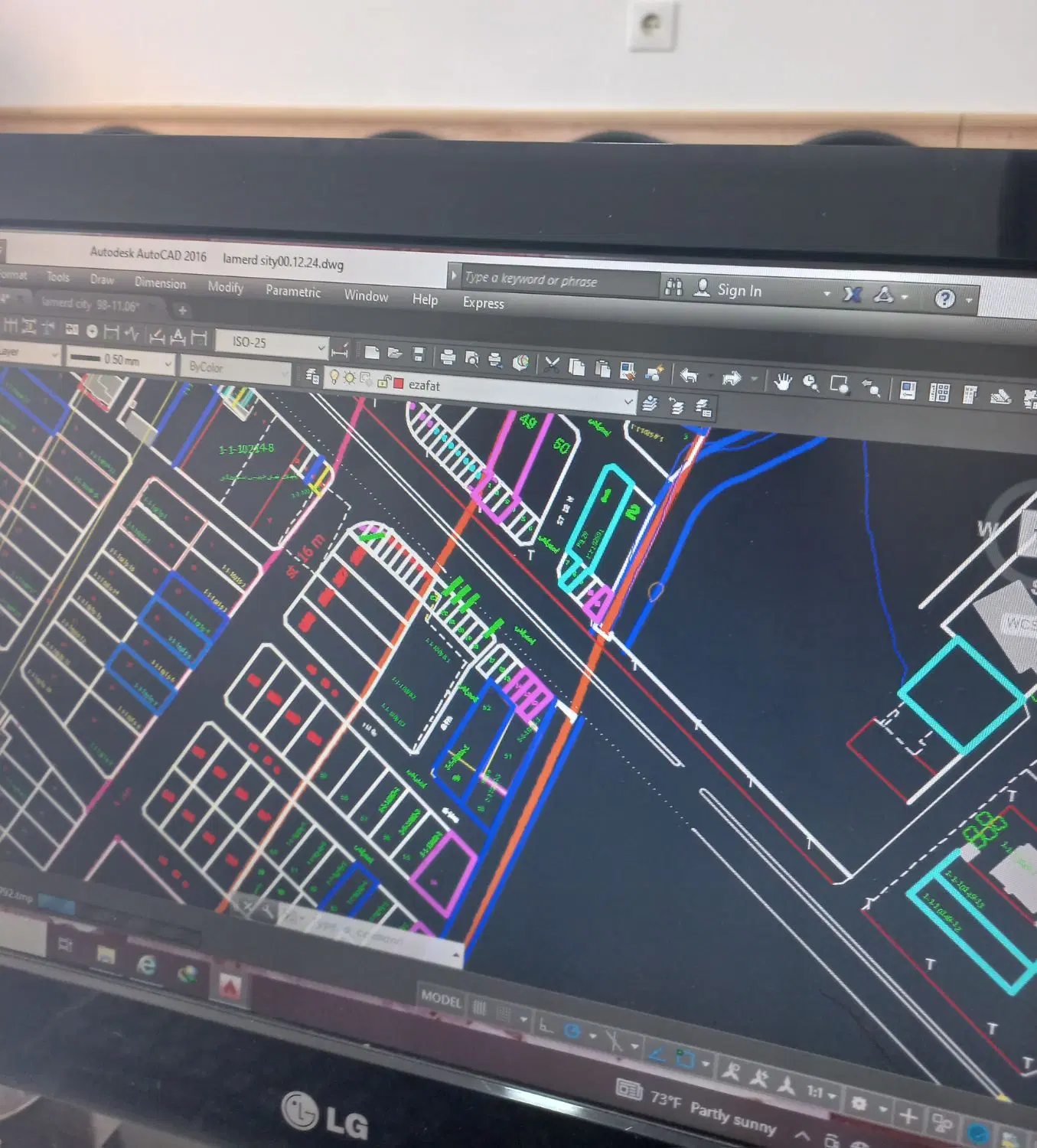
Task: Open the Dimension menu
Action: pyautogui.click(x=160, y=282)
